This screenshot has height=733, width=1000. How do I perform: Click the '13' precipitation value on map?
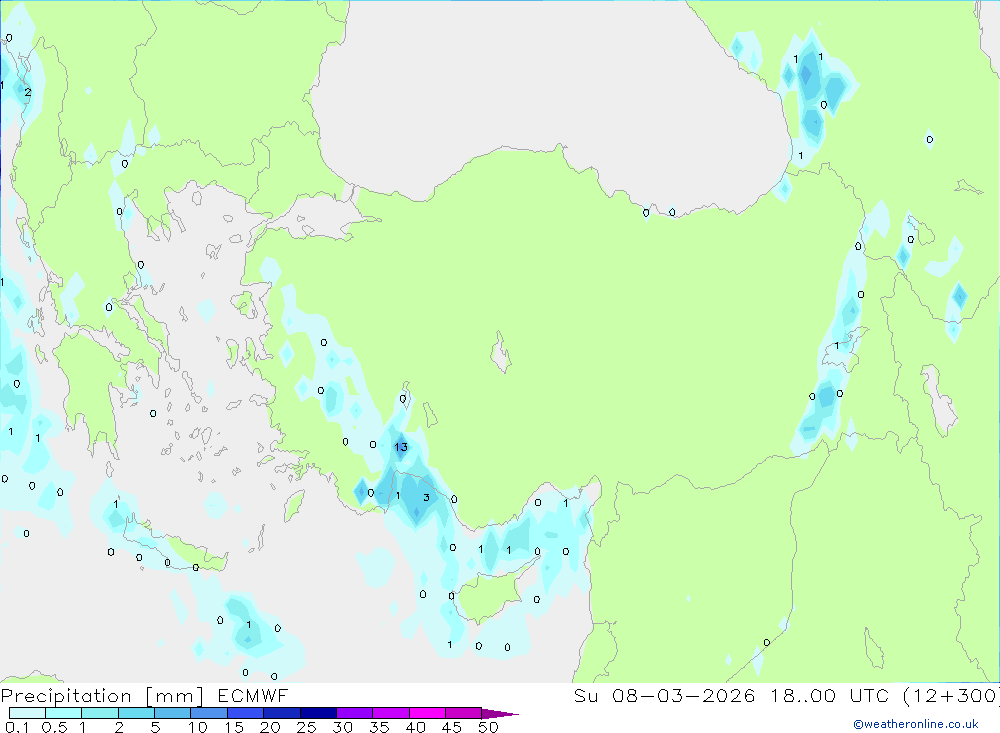click(x=401, y=447)
